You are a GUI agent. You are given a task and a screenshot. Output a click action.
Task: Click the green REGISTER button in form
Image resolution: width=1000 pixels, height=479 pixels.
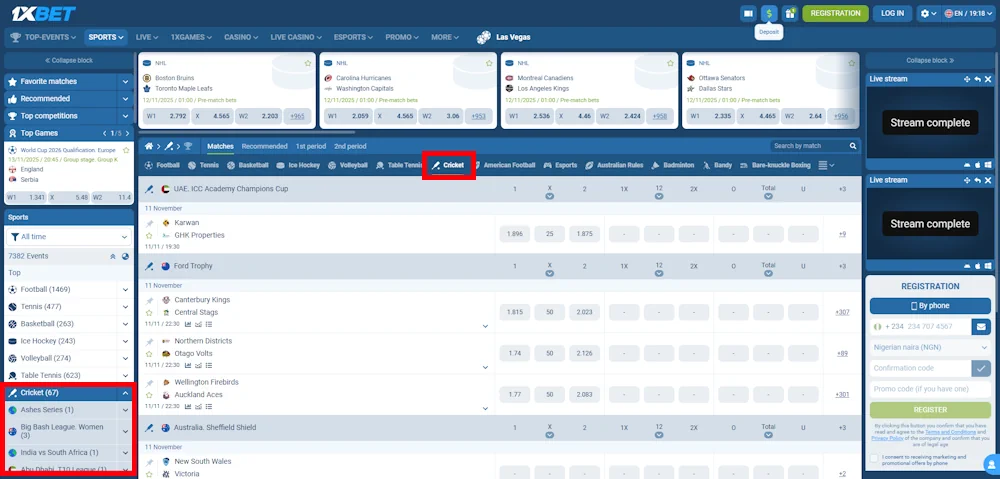(x=930, y=409)
